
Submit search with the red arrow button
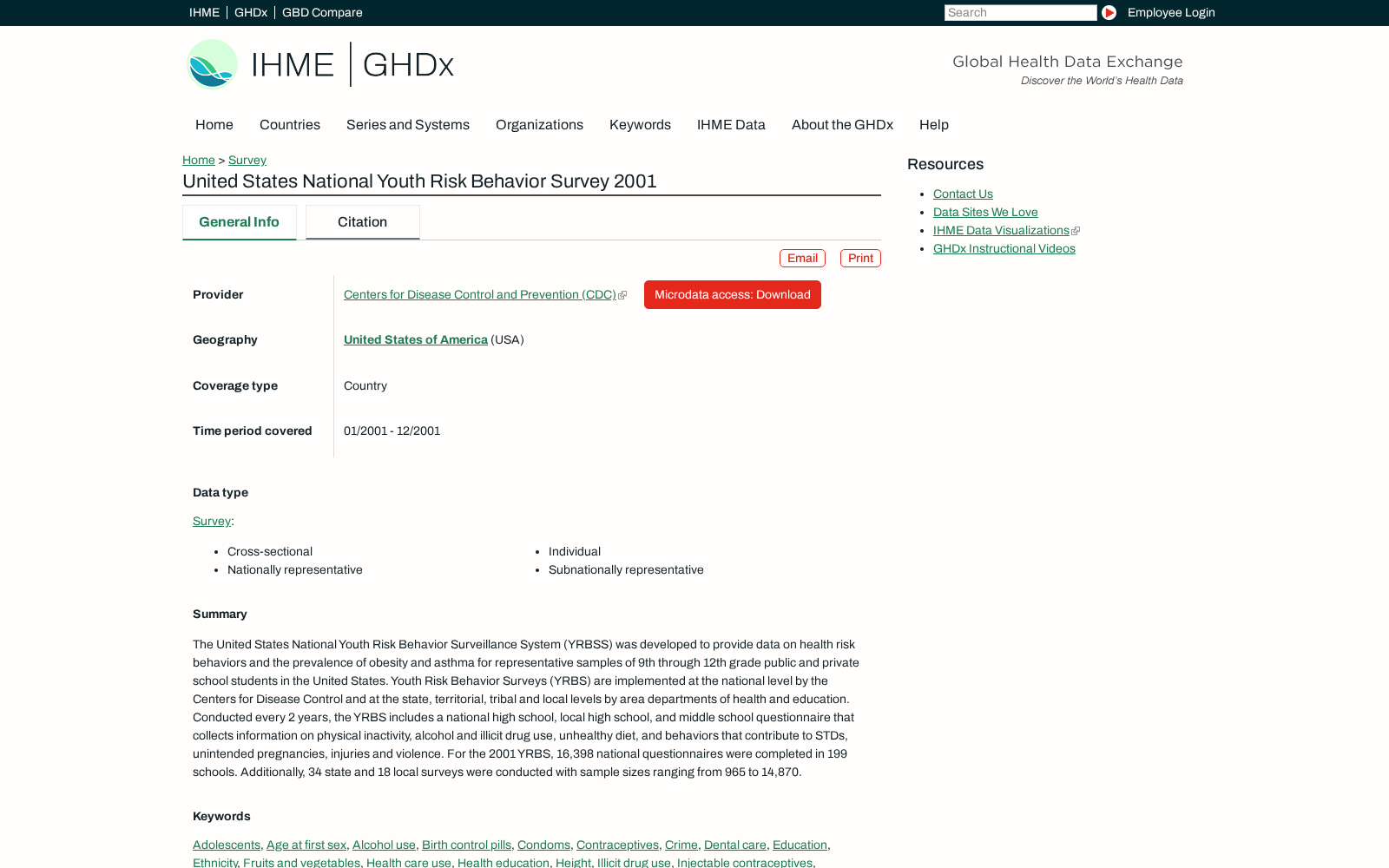1109,12
